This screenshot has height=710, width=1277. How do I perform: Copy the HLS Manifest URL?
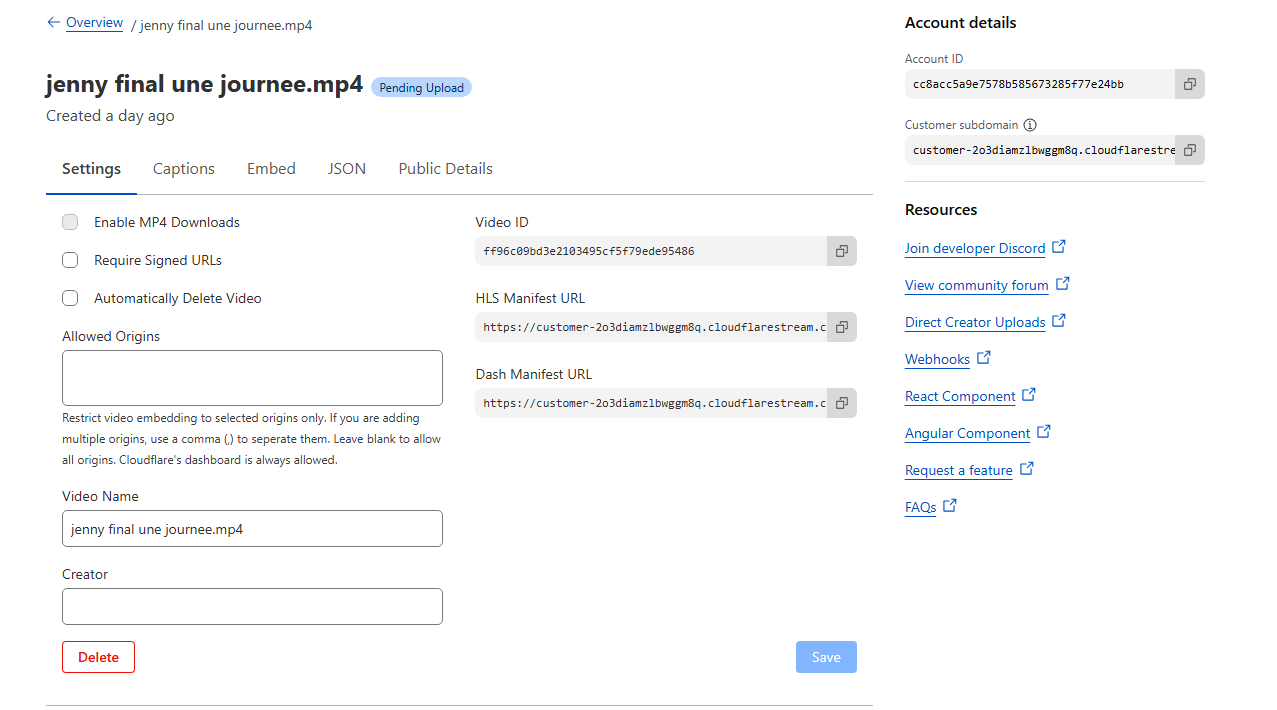click(x=842, y=327)
